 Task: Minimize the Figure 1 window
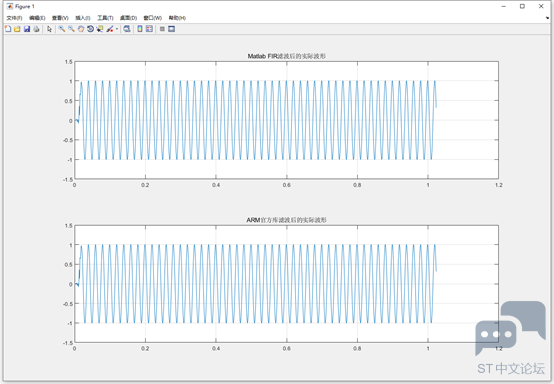coord(504,6)
